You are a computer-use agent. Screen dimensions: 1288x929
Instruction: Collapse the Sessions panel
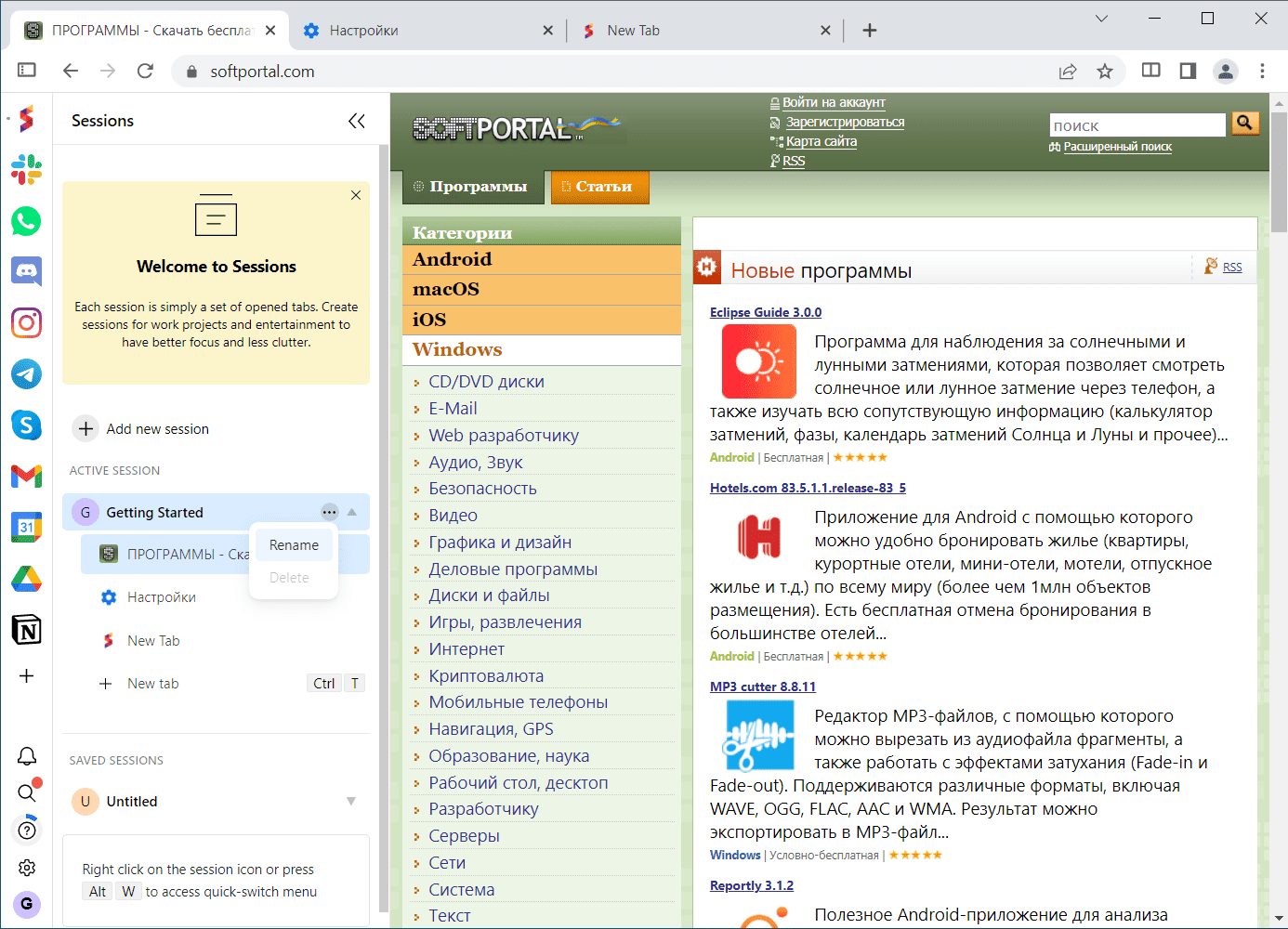coord(356,121)
